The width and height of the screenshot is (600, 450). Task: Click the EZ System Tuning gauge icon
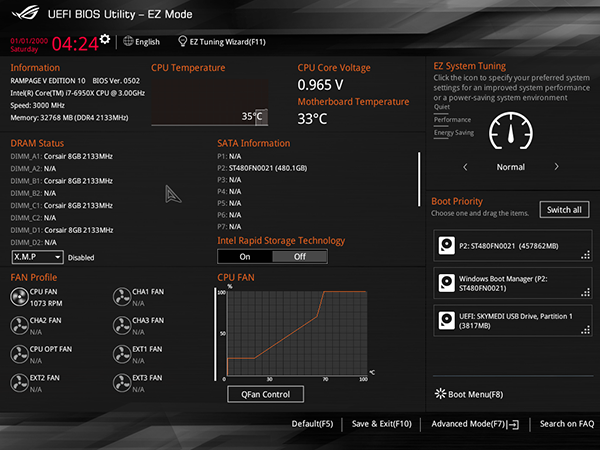coord(511,131)
